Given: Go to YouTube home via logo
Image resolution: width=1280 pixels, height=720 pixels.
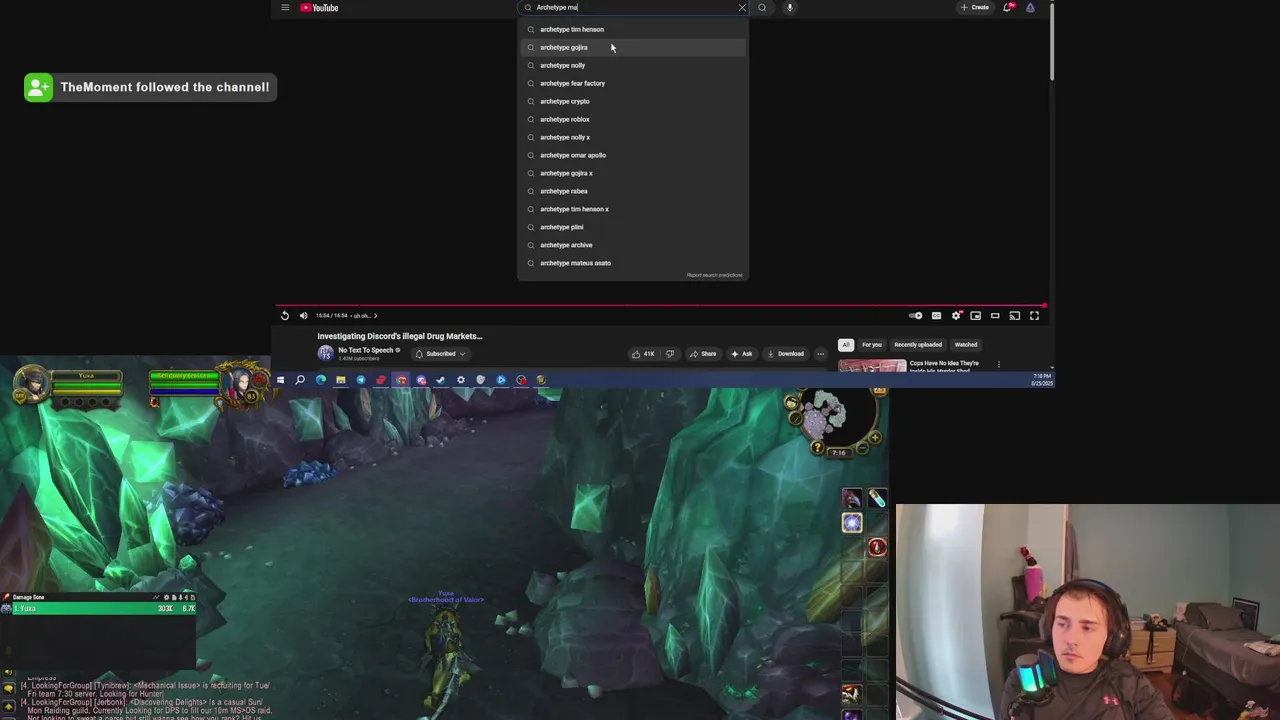Looking at the screenshot, I should 320,7.
